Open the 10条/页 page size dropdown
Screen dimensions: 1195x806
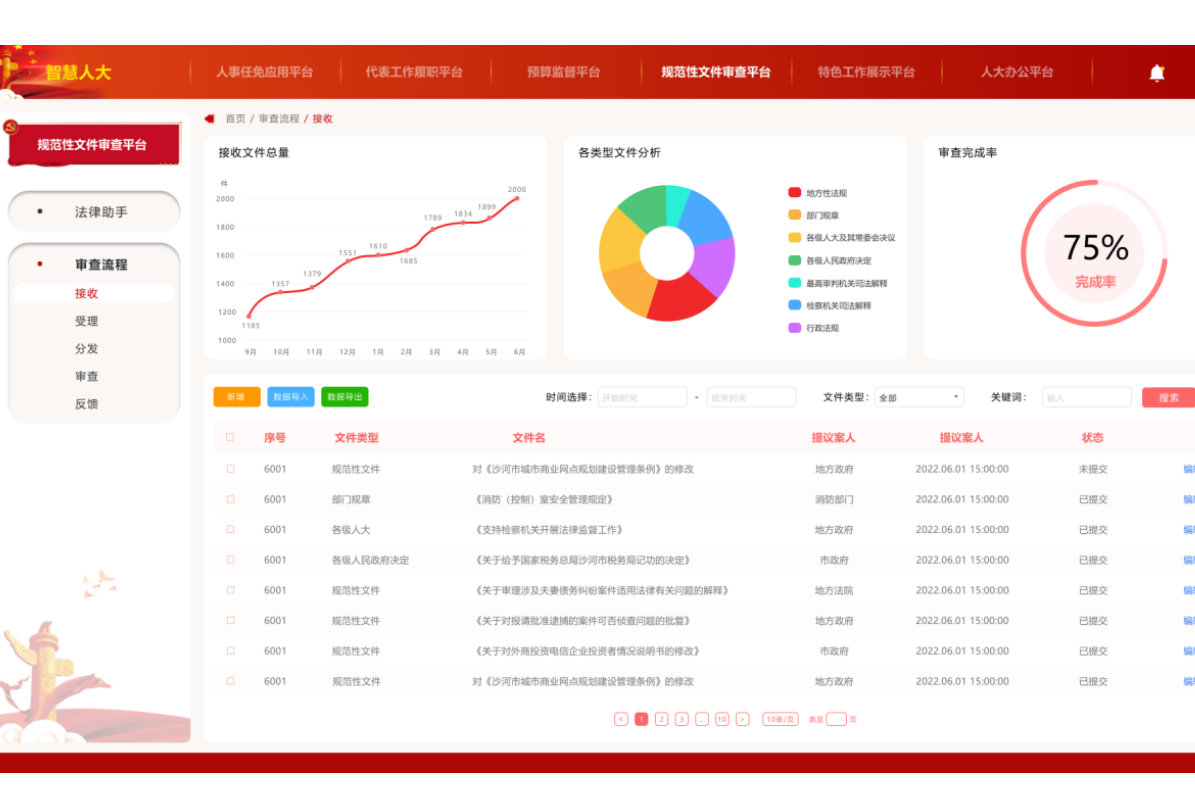click(x=780, y=719)
